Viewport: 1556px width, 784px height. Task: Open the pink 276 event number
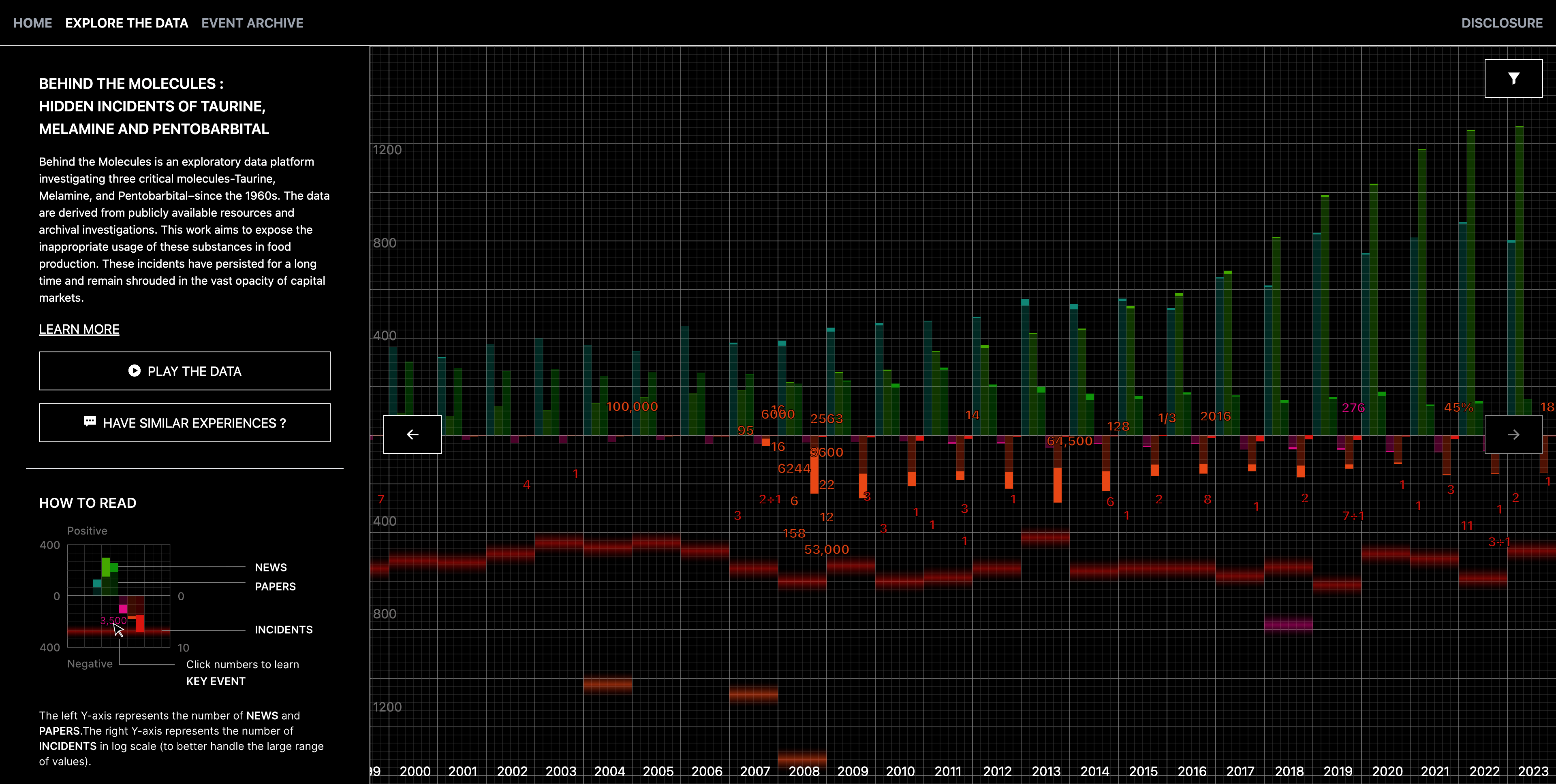[1353, 408]
